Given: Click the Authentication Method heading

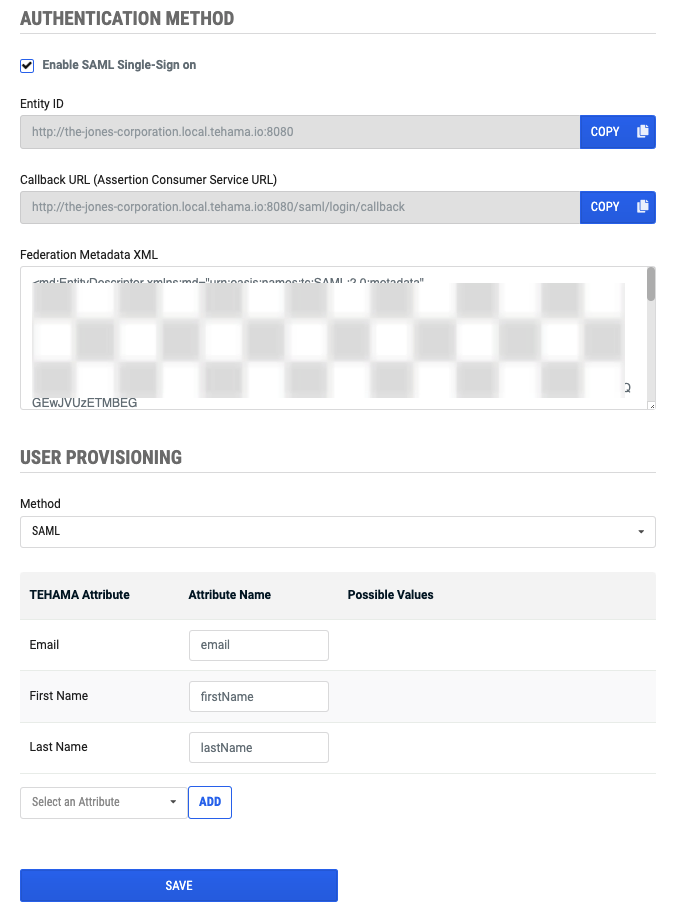Looking at the screenshot, I should click(x=127, y=19).
